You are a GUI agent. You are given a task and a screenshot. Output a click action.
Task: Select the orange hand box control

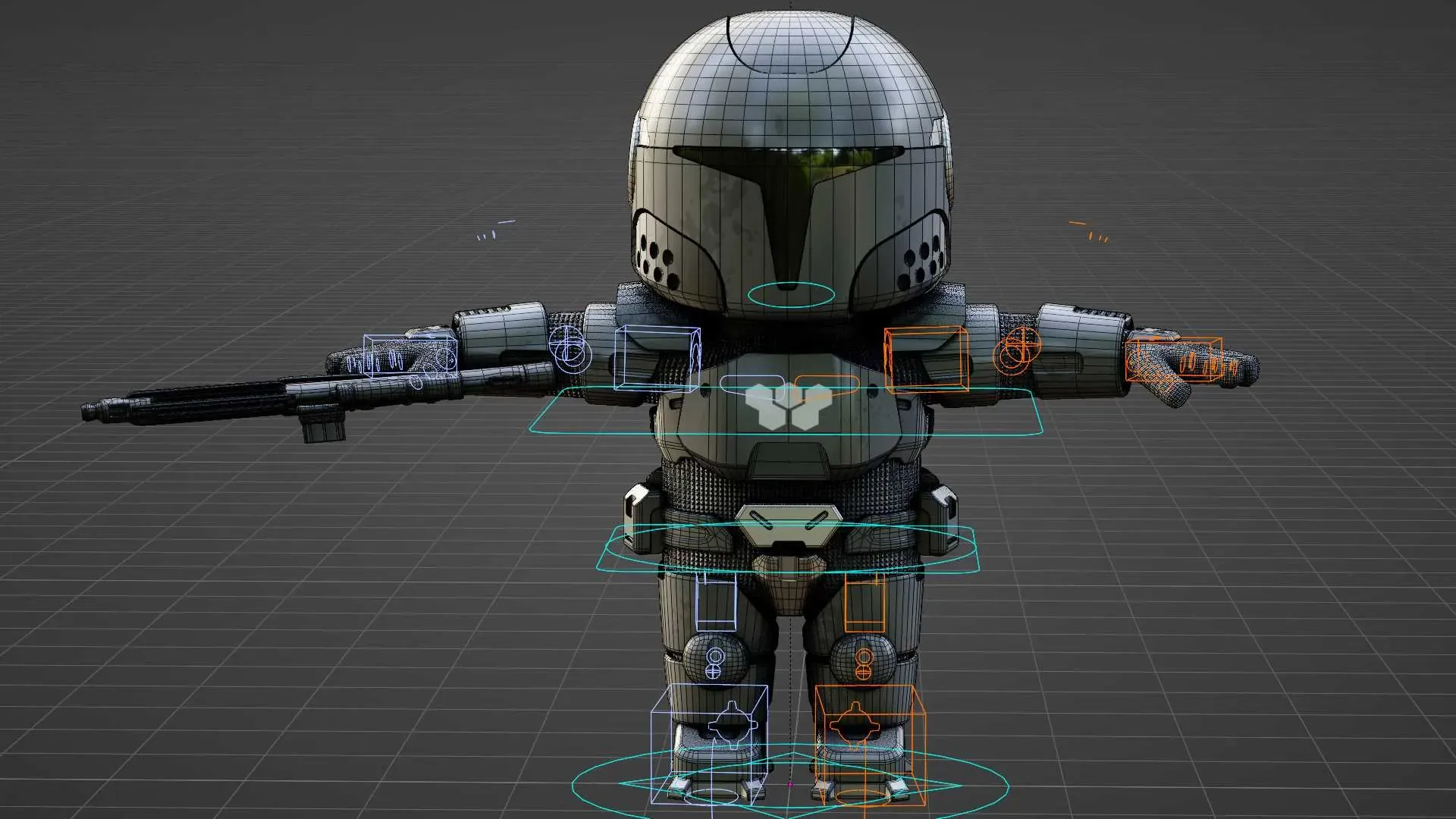(1174, 359)
